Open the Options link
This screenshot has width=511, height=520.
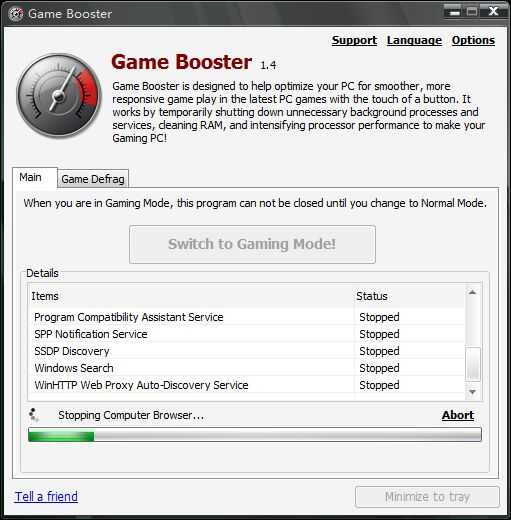coord(473,40)
